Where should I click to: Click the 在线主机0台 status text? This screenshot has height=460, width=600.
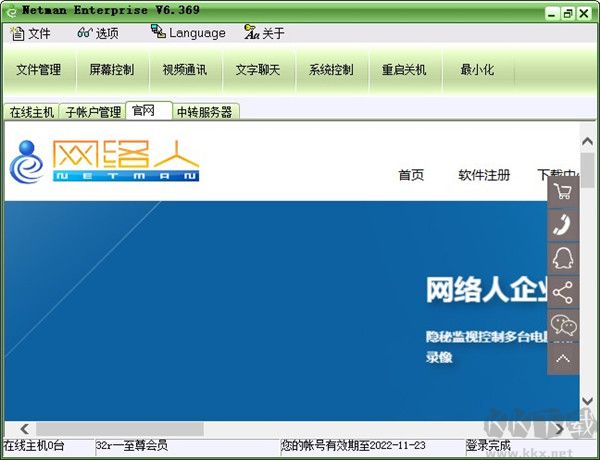[34, 445]
